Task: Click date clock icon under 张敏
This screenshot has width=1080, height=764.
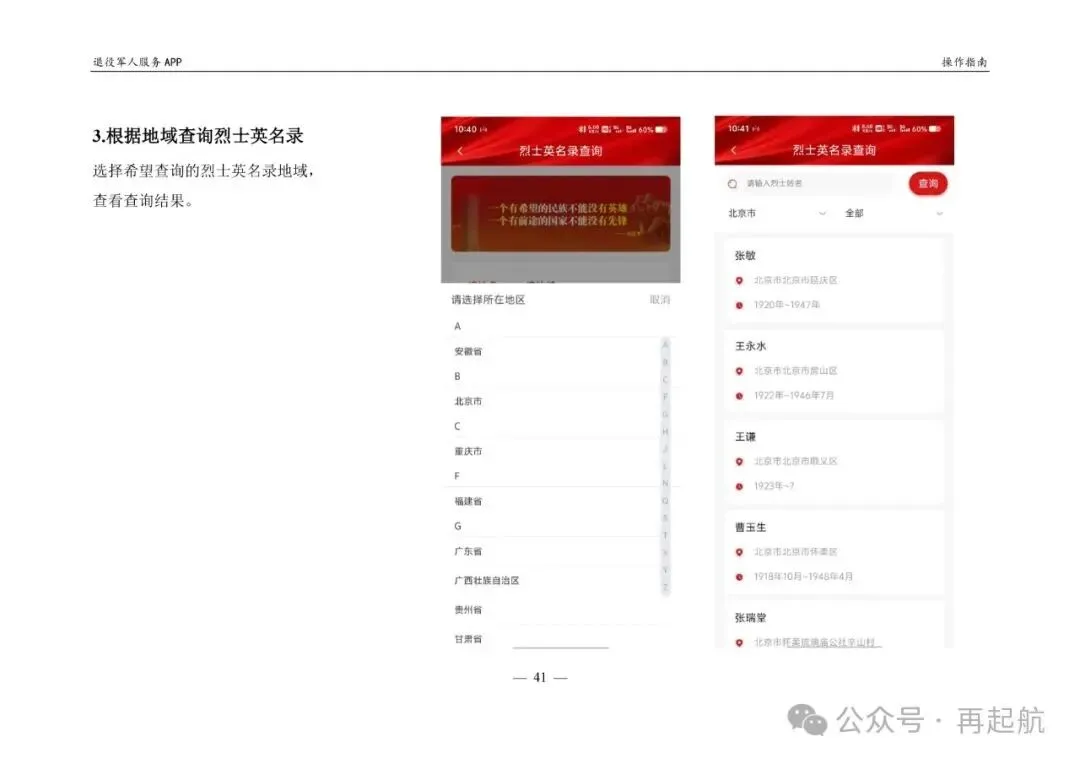Action: pos(739,305)
